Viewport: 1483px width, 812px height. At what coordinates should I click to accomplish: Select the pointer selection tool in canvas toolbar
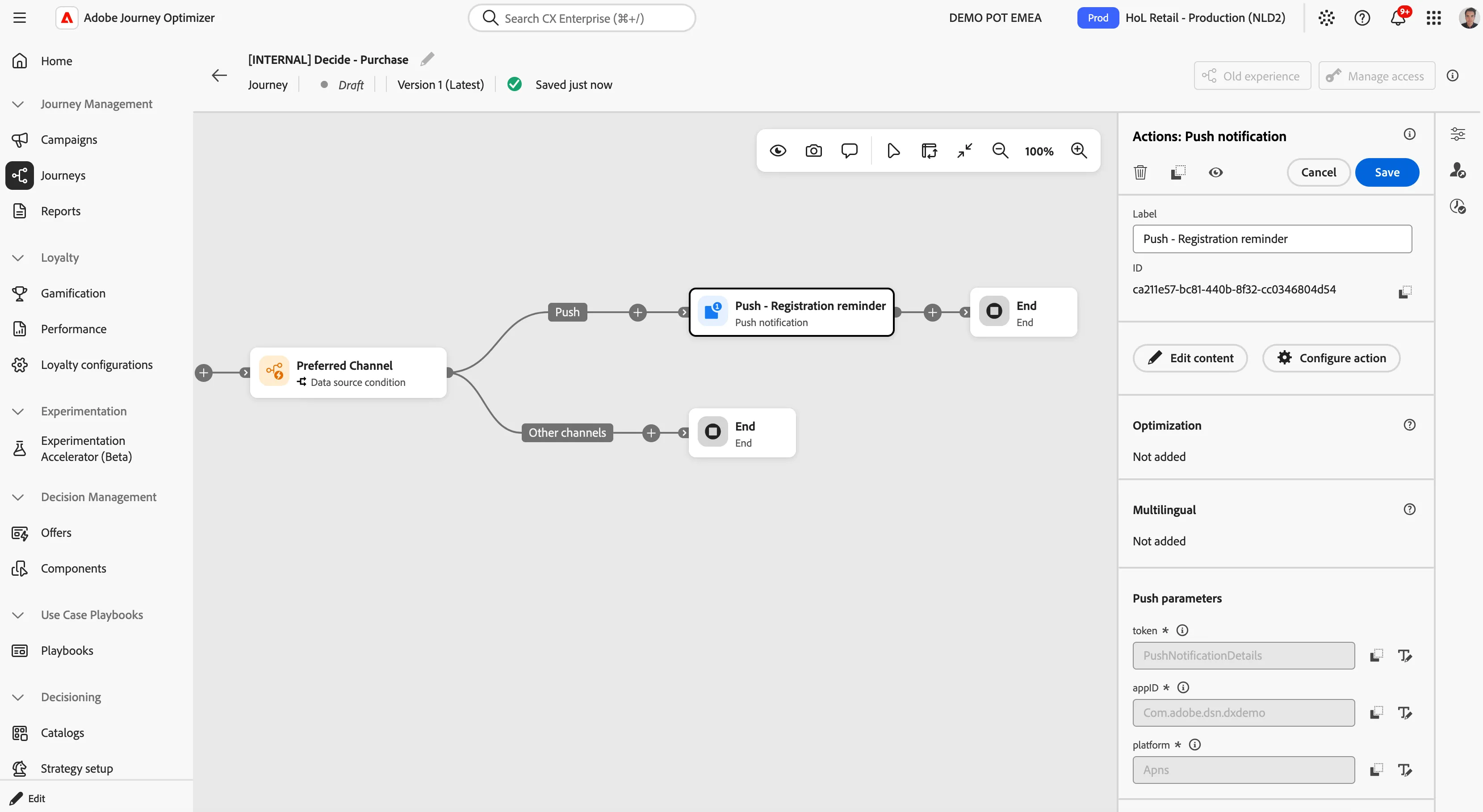click(x=893, y=151)
